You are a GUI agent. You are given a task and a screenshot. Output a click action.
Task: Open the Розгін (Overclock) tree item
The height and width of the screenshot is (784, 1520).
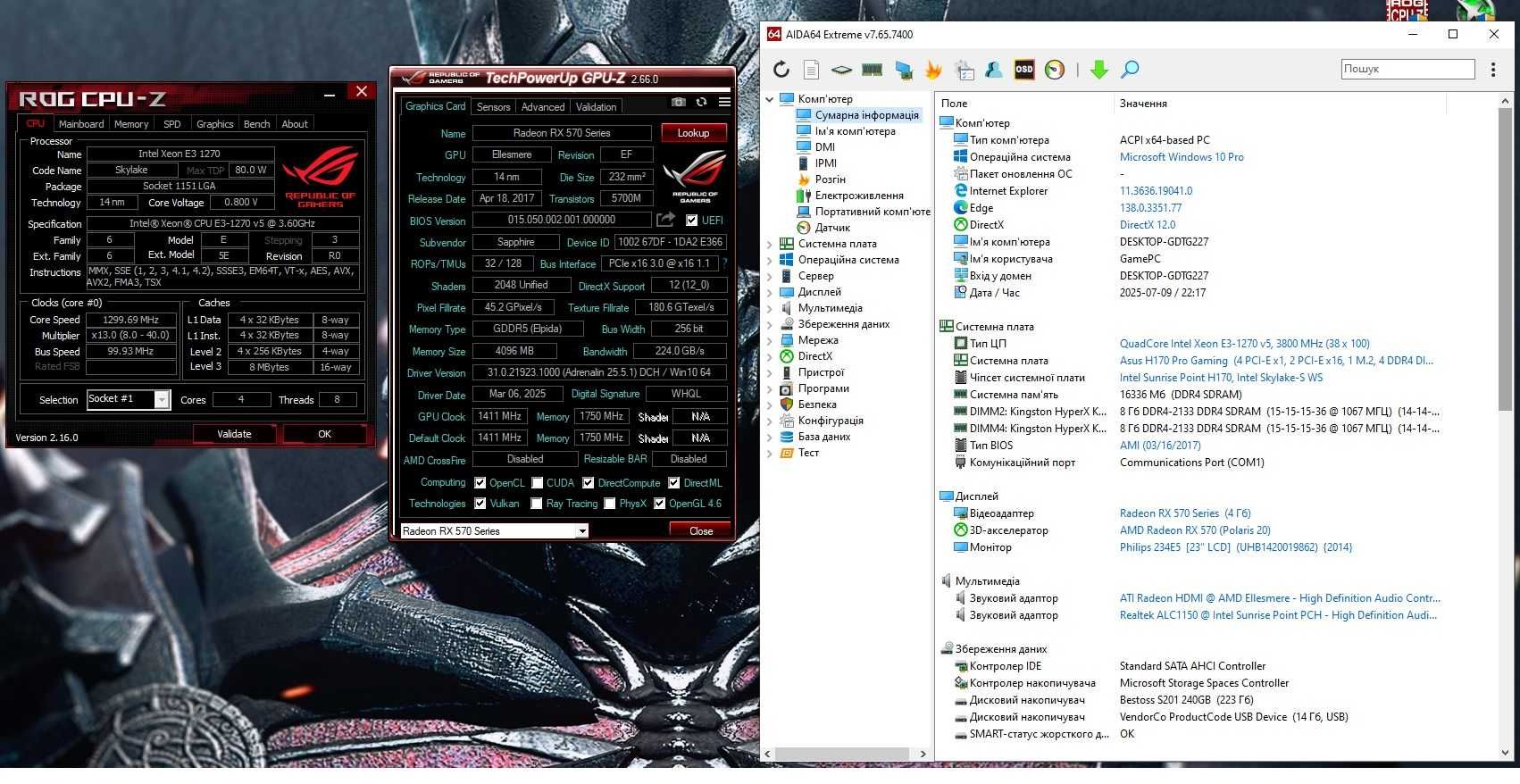click(x=830, y=179)
